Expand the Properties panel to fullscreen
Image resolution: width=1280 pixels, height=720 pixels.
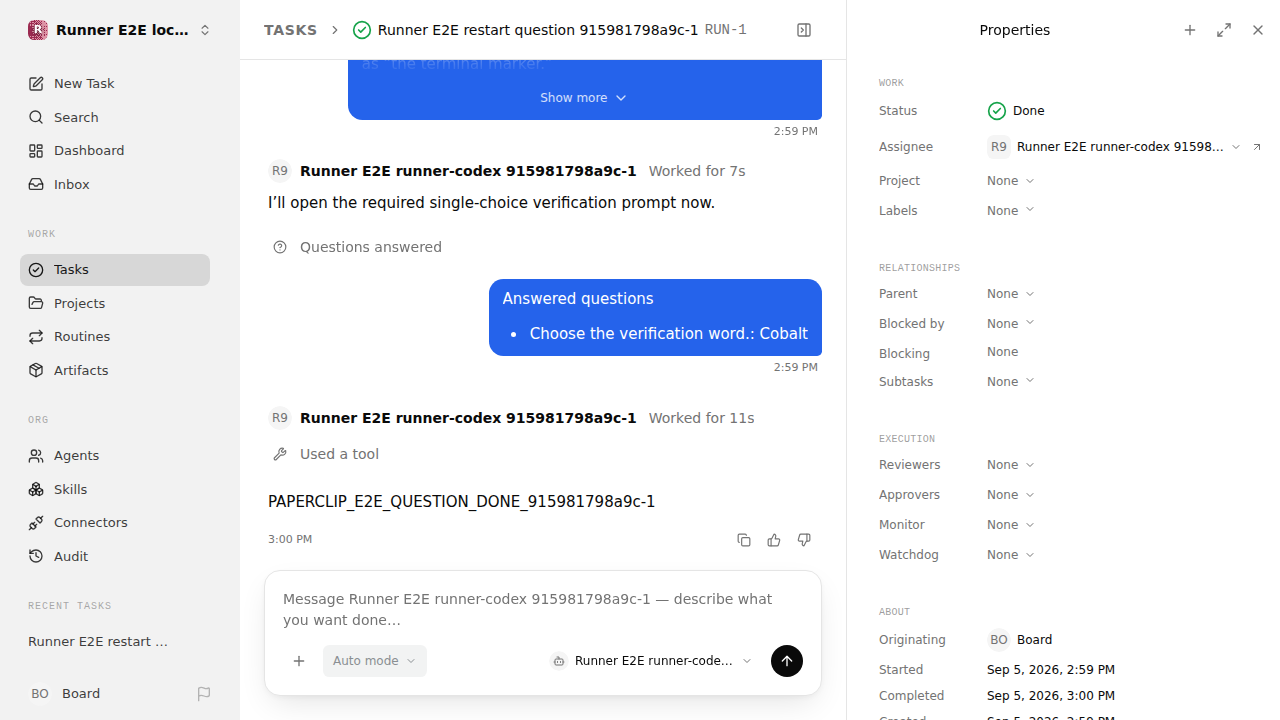point(1224,30)
